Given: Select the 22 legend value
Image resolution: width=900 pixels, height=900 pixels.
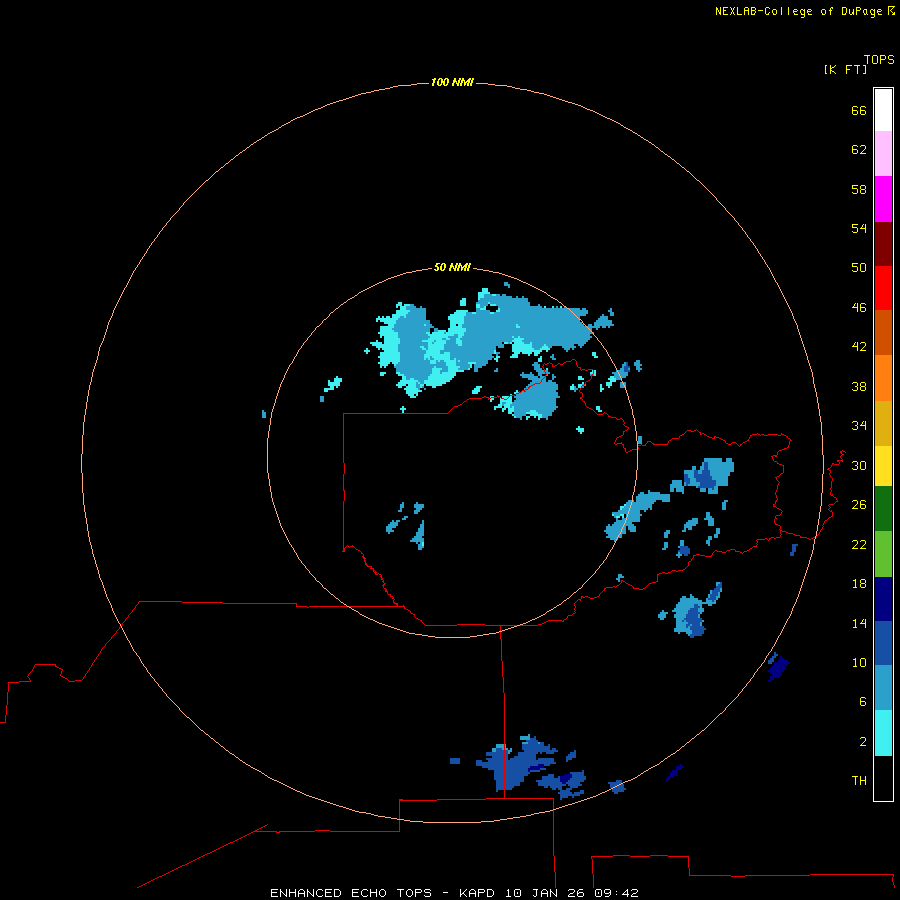Looking at the screenshot, I should point(859,545).
